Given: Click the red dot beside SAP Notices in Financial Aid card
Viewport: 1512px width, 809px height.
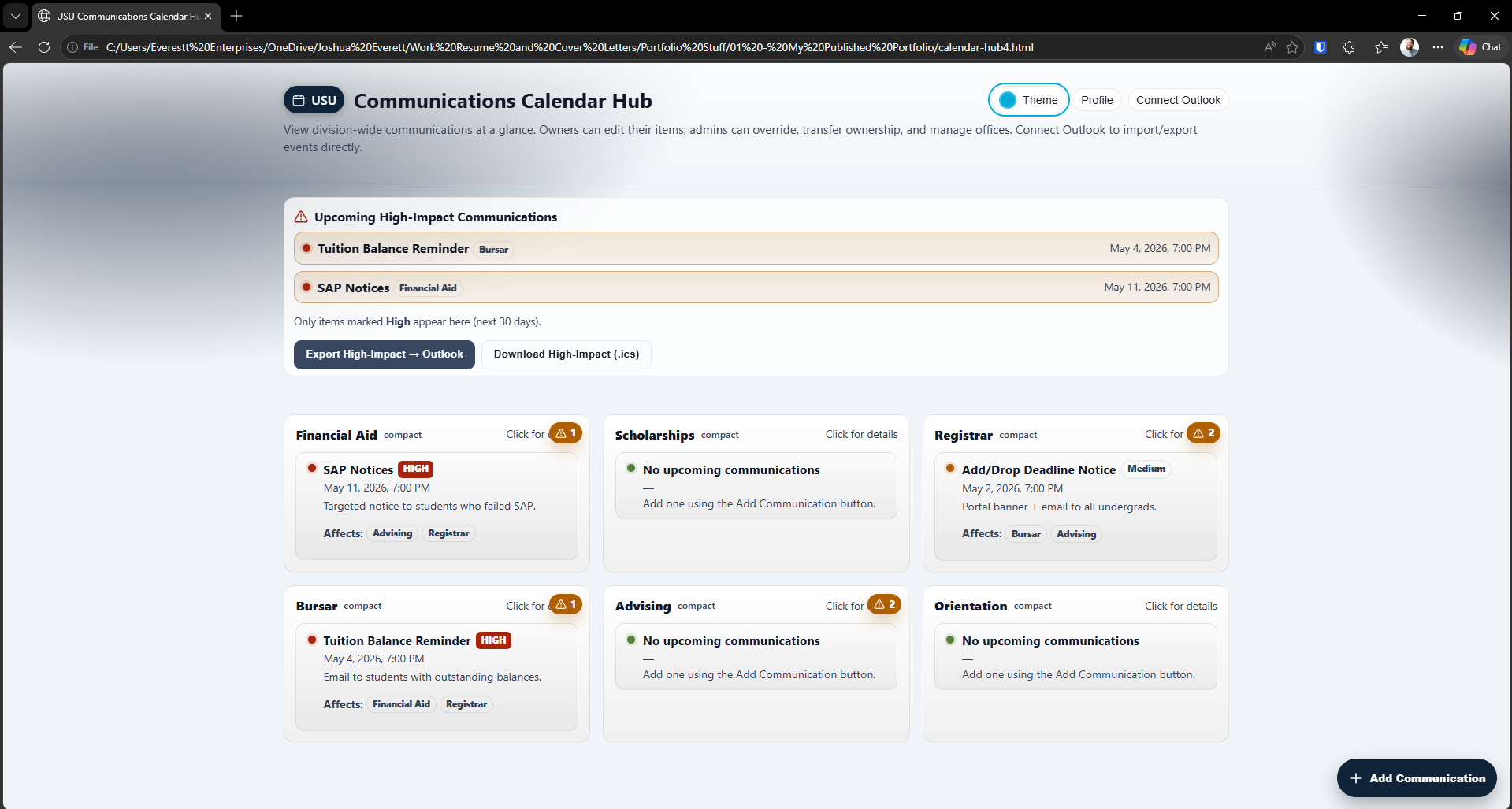Looking at the screenshot, I should (x=312, y=468).
